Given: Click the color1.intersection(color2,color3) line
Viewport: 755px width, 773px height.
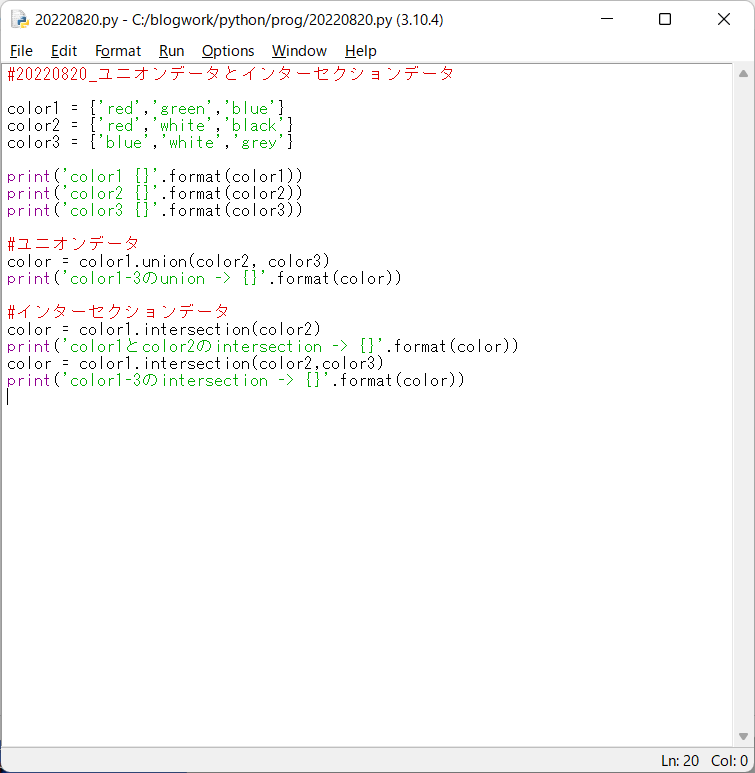Looking at the screenshot, I should [x=195, y=364].
